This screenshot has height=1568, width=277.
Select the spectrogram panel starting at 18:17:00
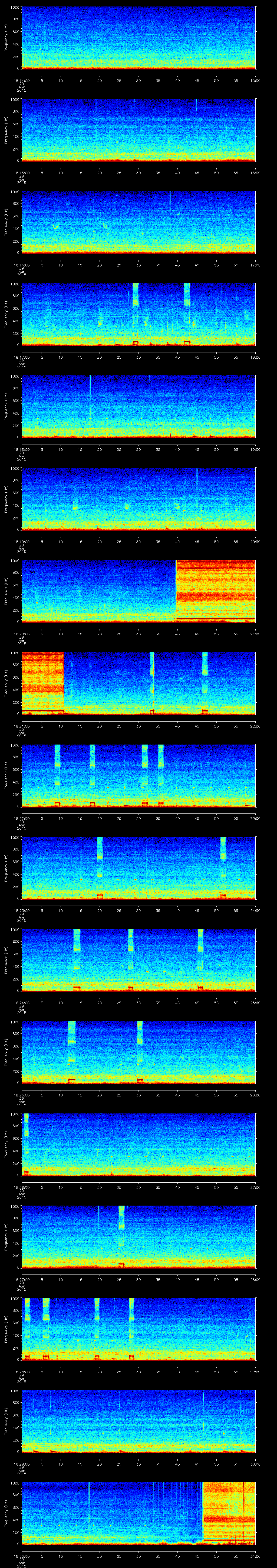138,315
